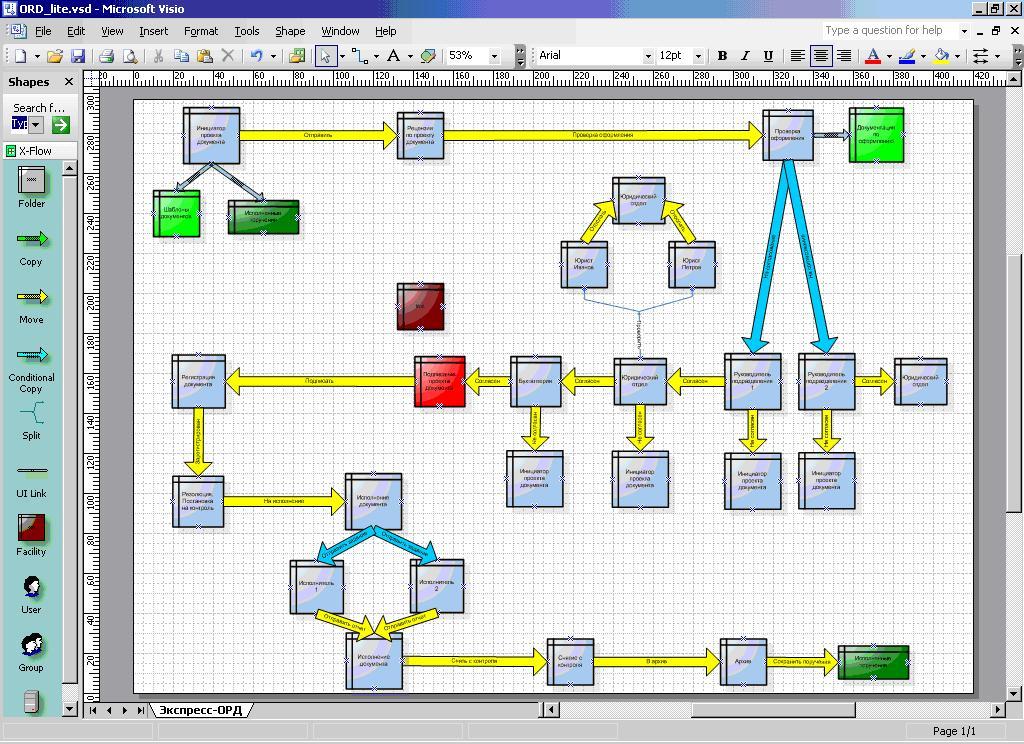This screenshot has width=1024, height=744.
Task: Open the 12pt font size dropdown
Action: click(x=699, y=55)
